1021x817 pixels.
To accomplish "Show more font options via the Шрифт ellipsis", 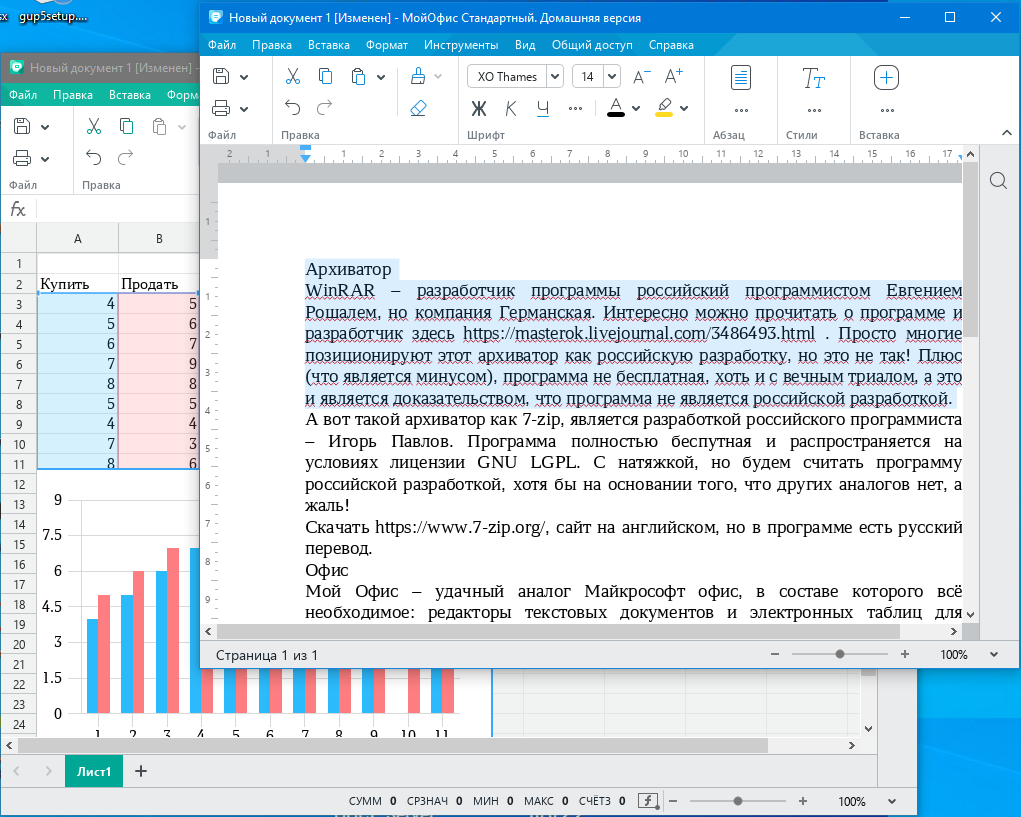I will 575,109.
